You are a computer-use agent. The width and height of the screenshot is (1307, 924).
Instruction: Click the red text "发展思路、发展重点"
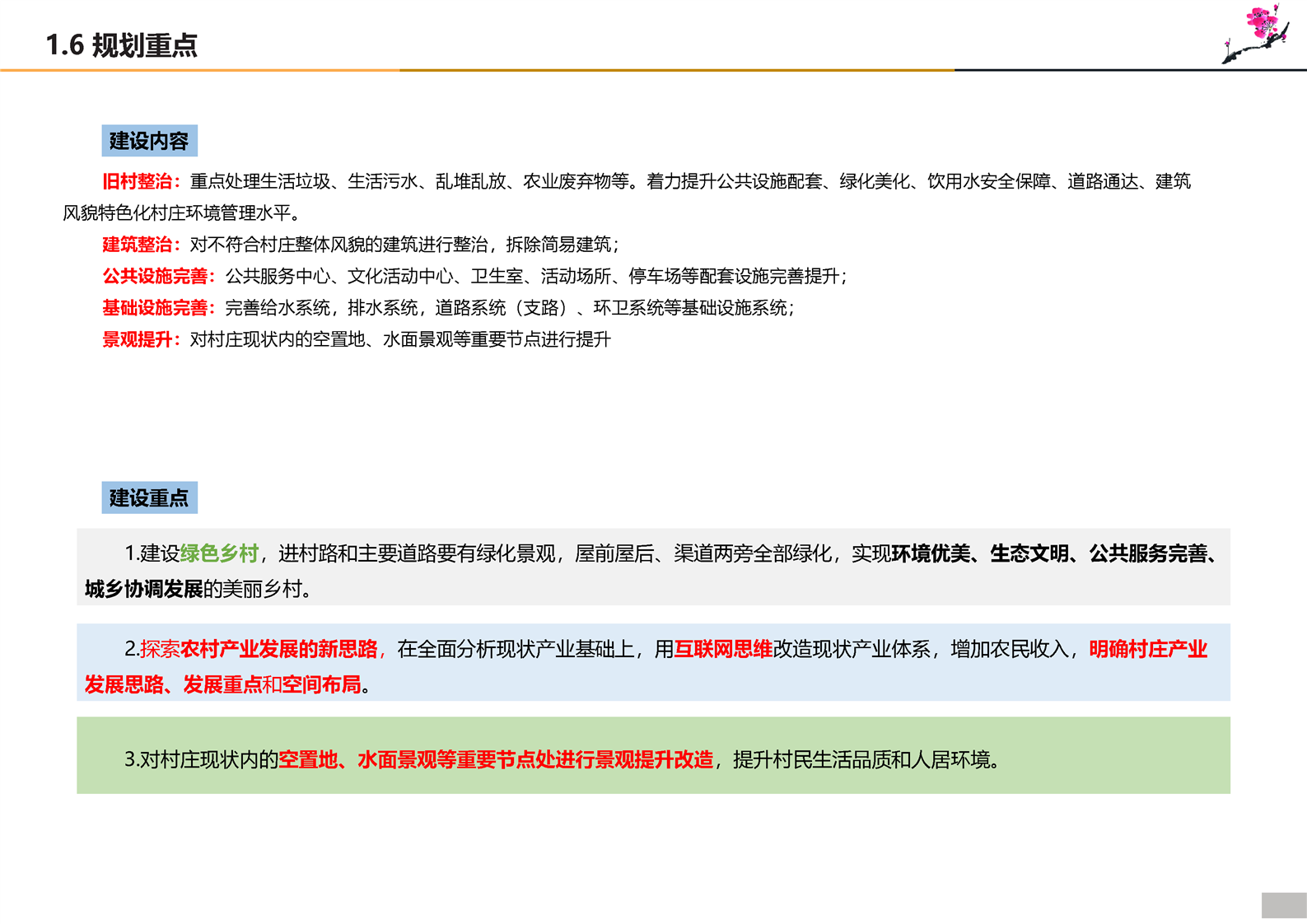click(x=173, y=684)
